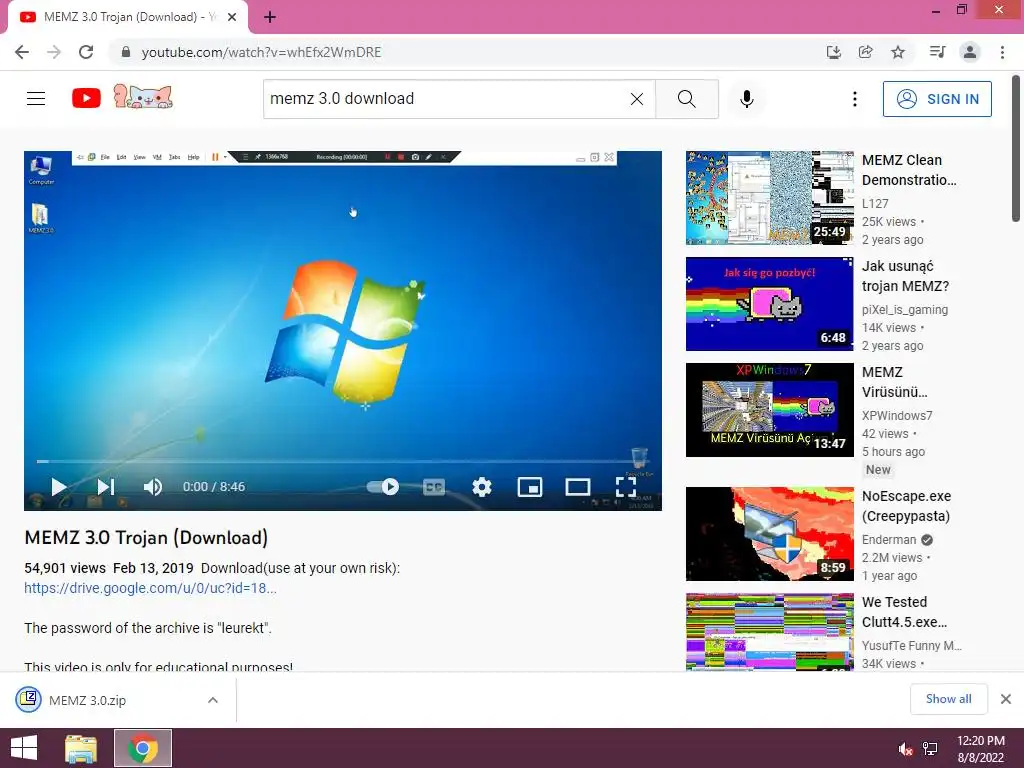The image size is (1024, 768).
Task: Skip to next video
Action: click(105, 487)
